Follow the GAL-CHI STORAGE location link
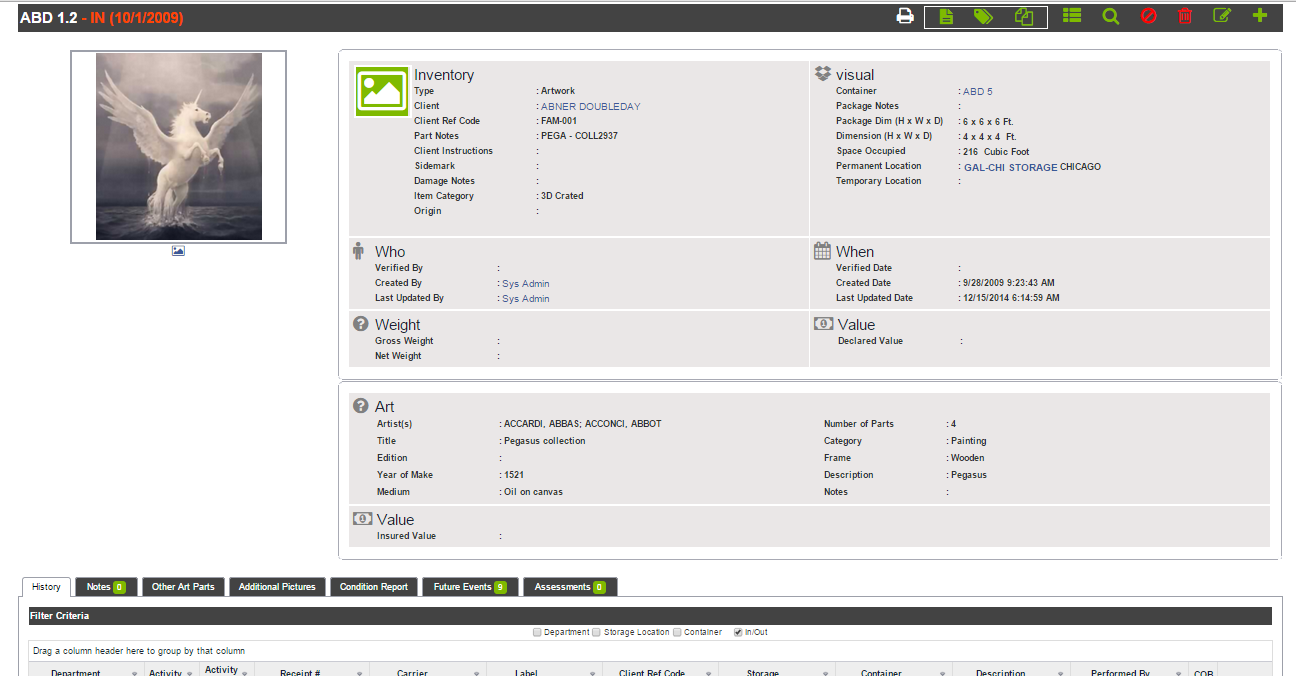 point(1010,167)
